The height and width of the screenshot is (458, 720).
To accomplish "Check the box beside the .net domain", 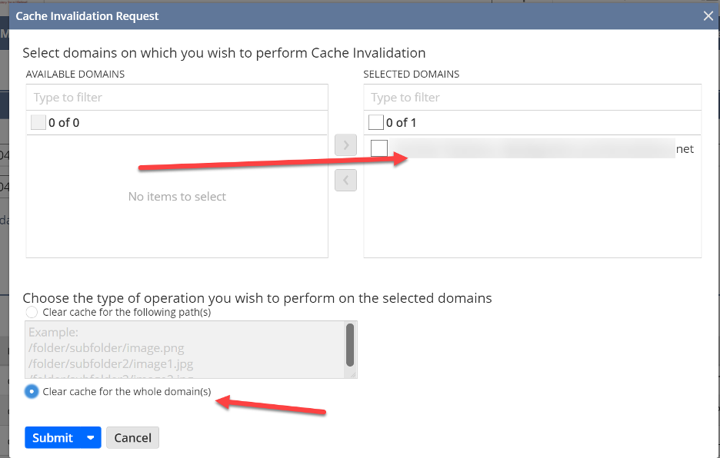I will 379,148.
